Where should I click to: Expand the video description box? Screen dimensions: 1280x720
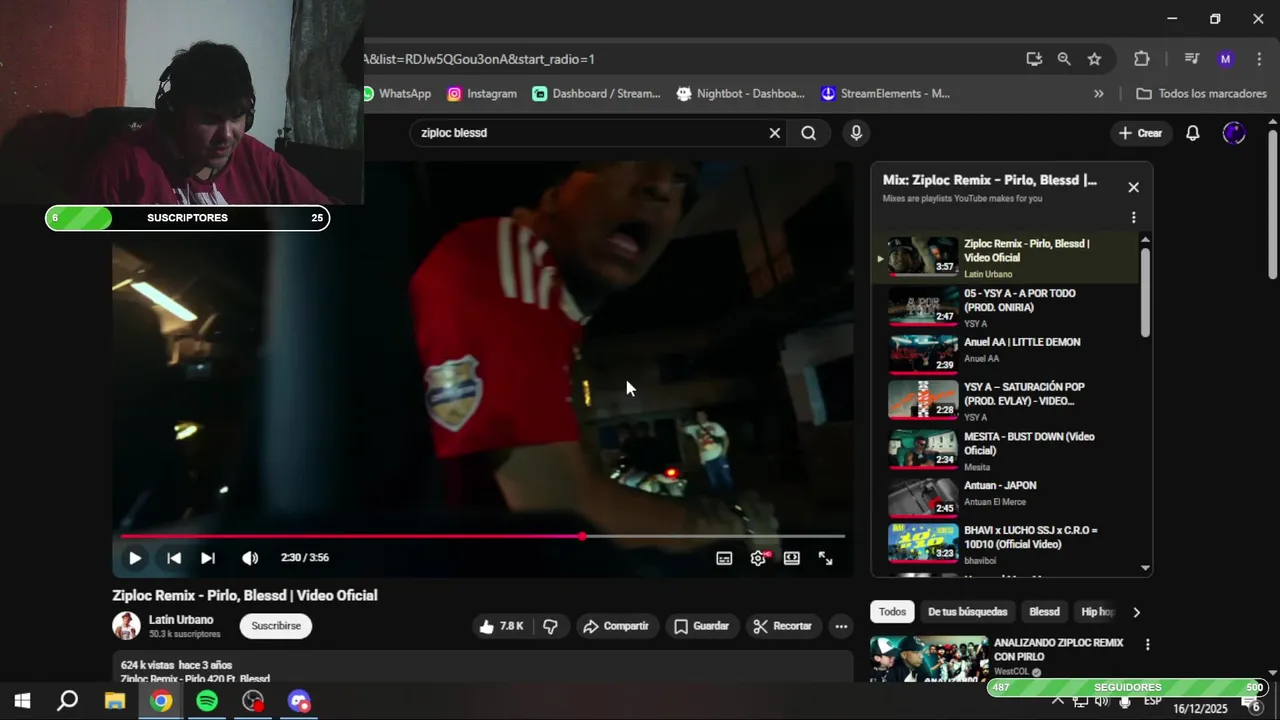(x=483, y=667)
